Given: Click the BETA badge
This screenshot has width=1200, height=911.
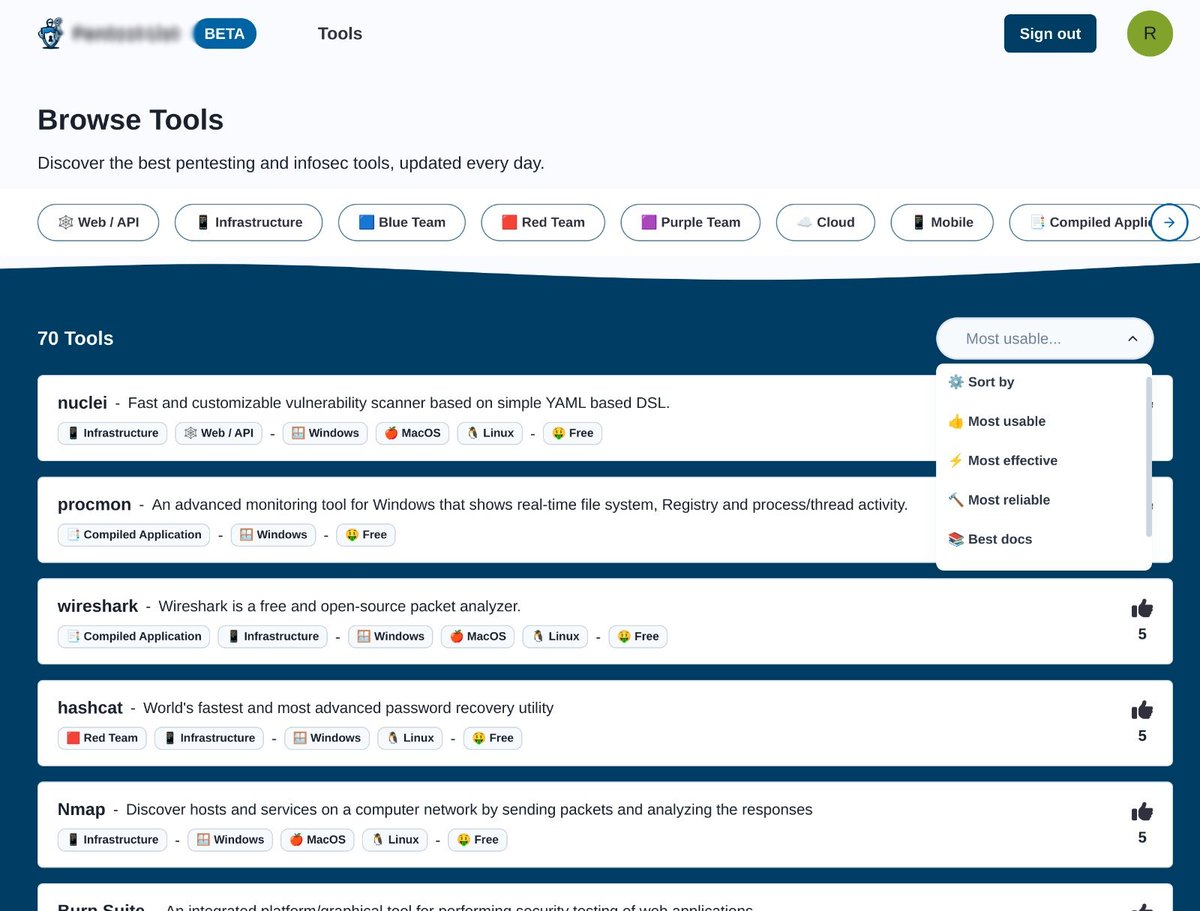Looking at the screenshot, I should coord(224,33).
